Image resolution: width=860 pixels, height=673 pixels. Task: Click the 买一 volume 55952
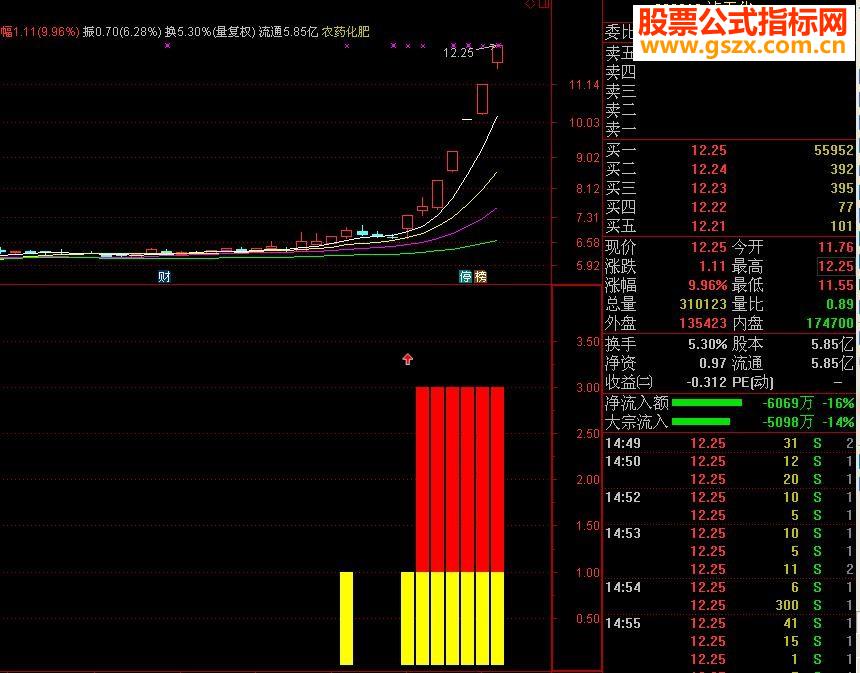[x=834, y=150]
